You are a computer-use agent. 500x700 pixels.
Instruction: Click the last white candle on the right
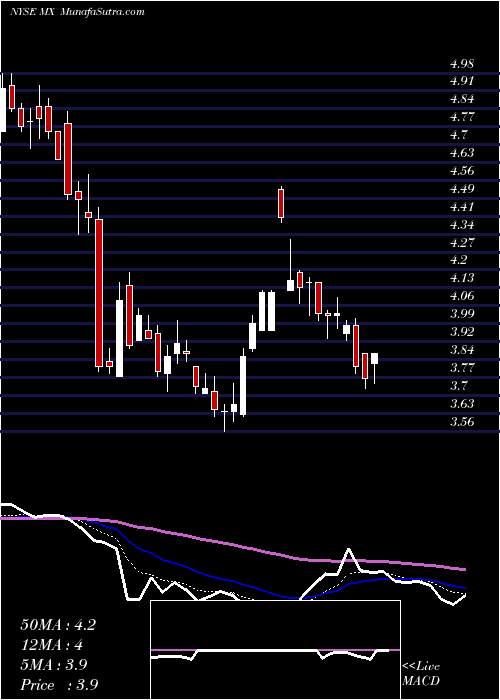tap(375, 368)
